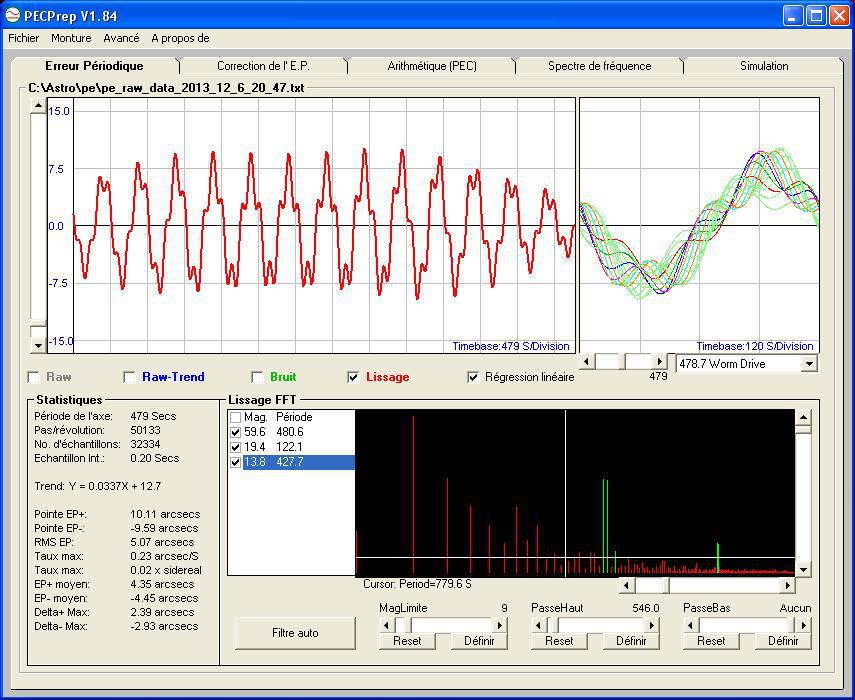
Task: Click the PasseBas slider track
Action: (740, 625)
